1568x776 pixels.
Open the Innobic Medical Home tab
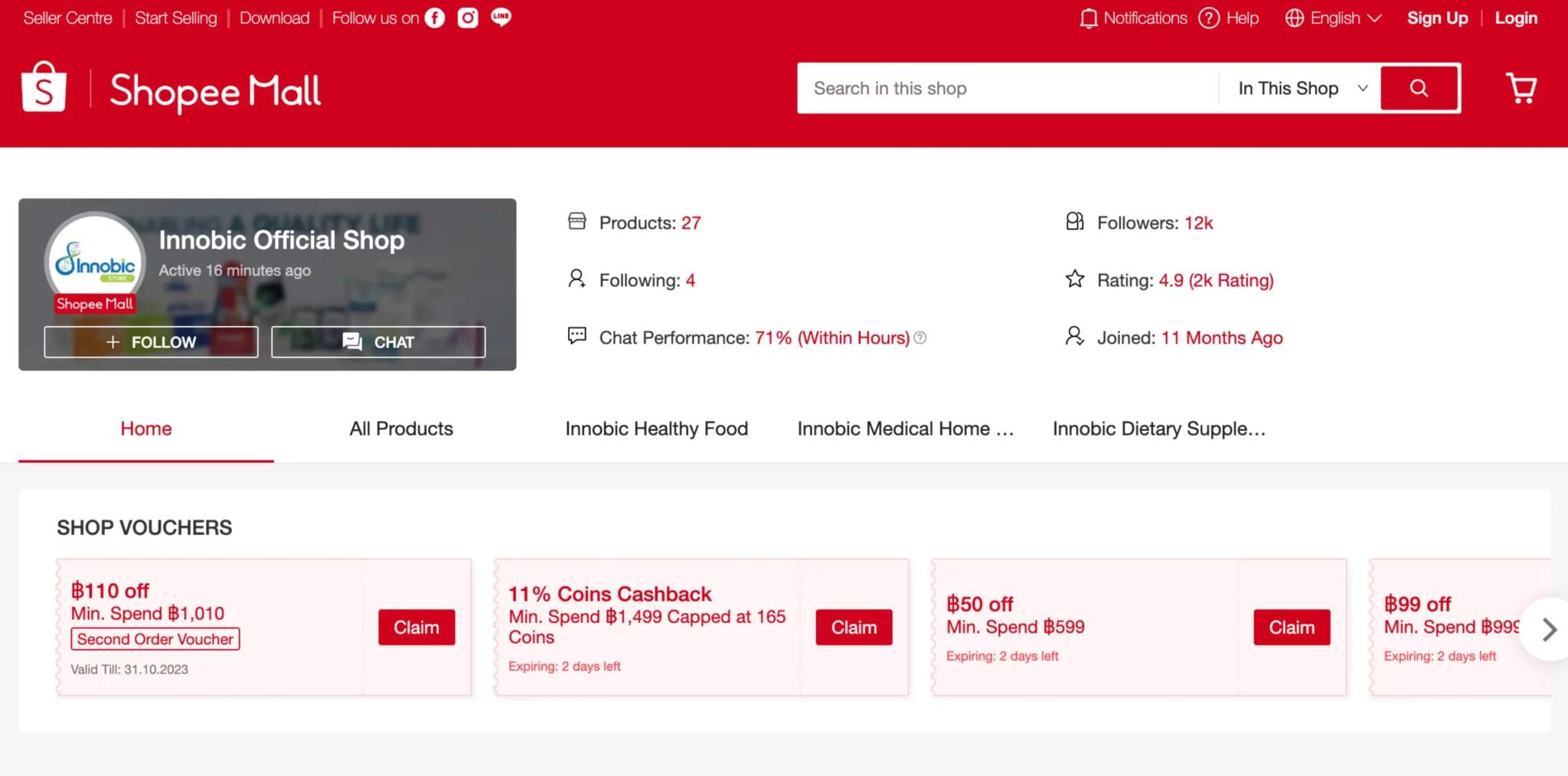[x=906, y=429]
